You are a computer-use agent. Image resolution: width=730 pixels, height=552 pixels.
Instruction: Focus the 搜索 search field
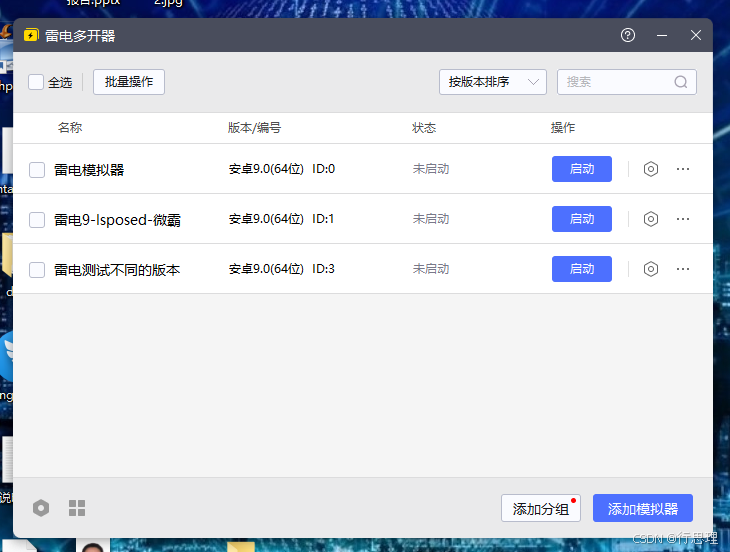point(627,82)
